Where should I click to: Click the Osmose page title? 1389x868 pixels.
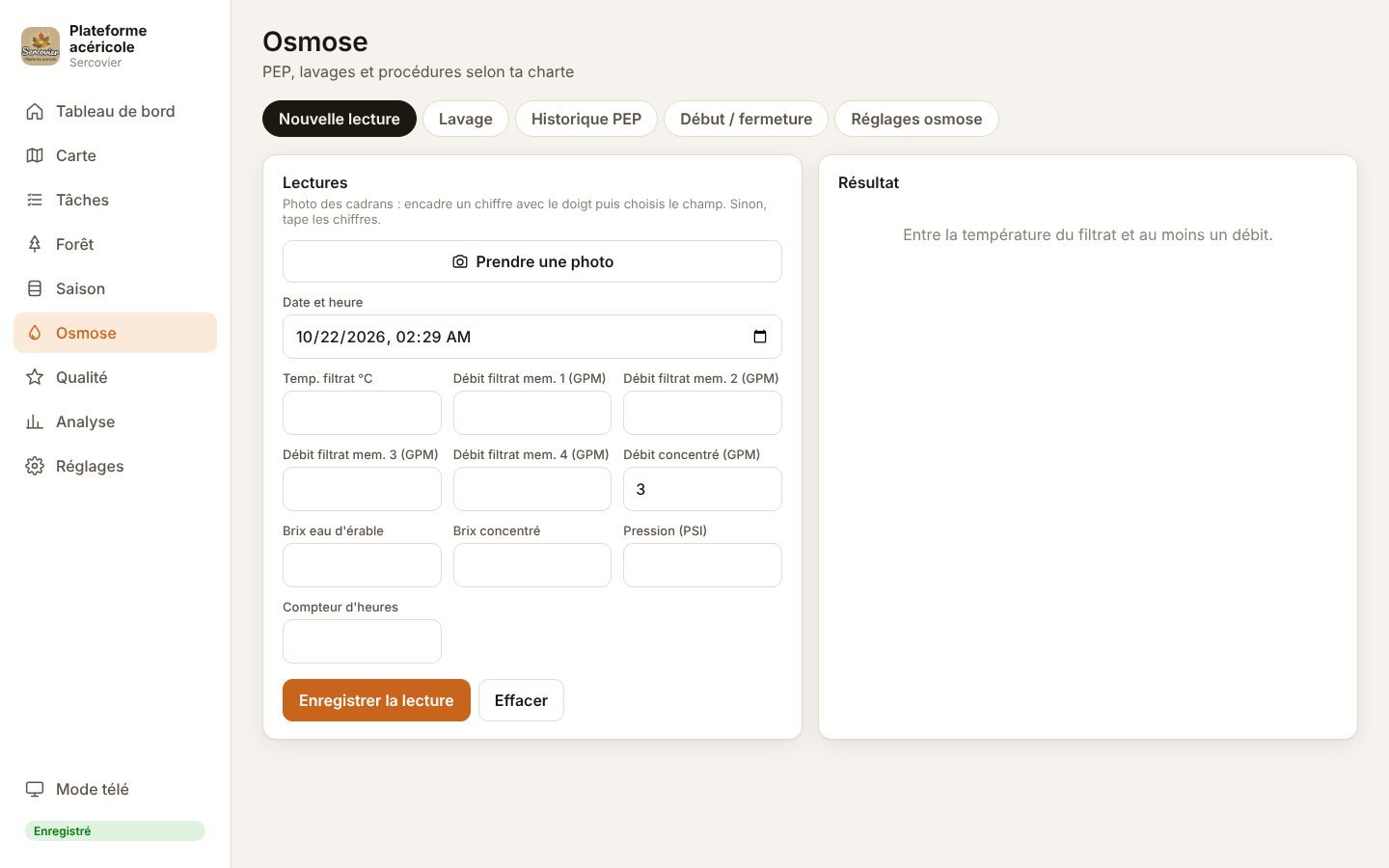(315, 41)
